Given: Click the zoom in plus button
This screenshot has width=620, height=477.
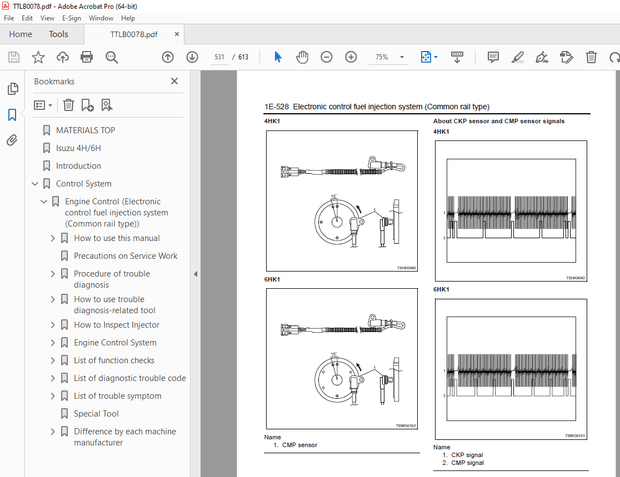Looking at the screenshot, I should pyautogui.click(x=351, y=57).
